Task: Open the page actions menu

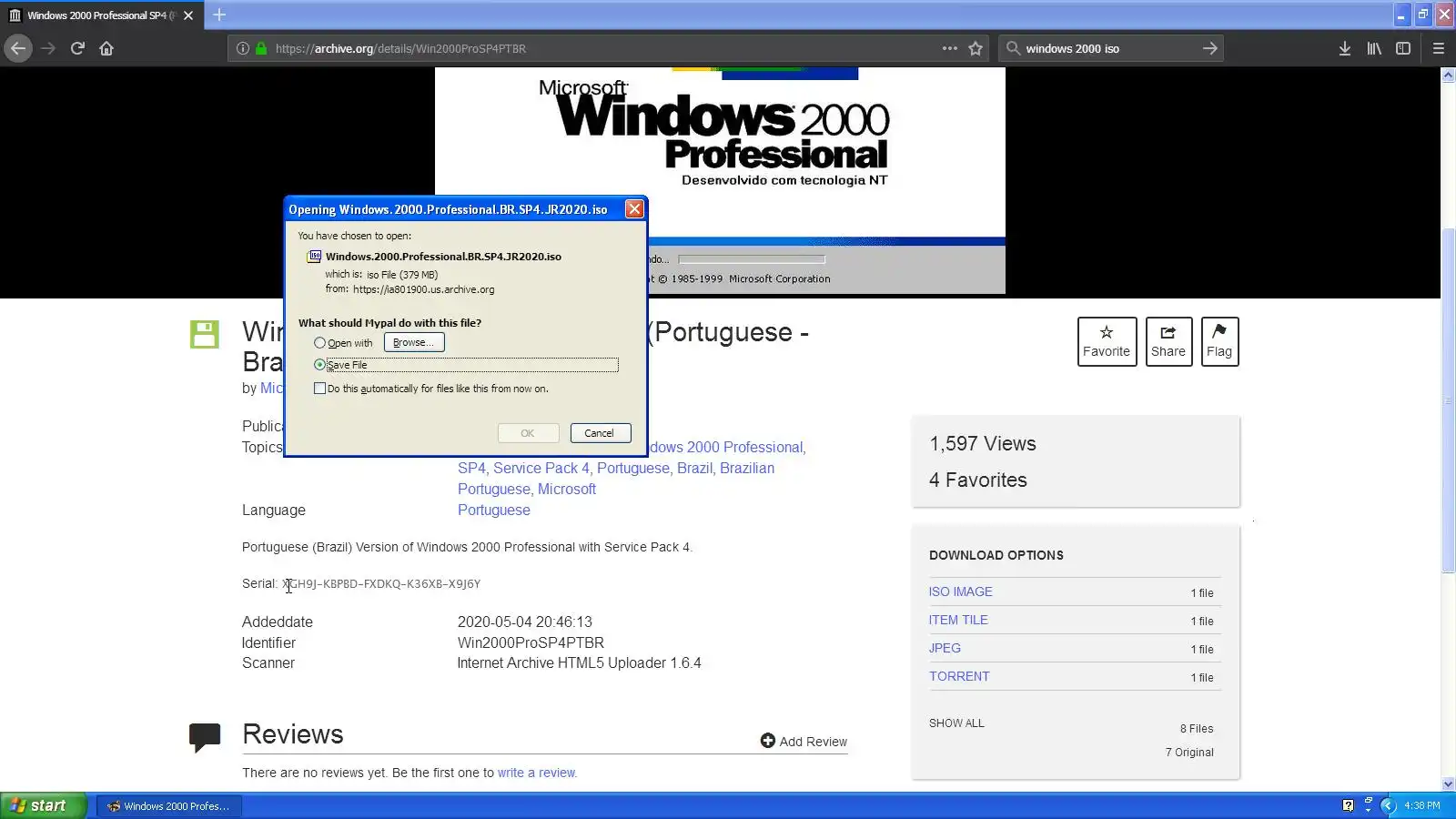Action: coord(949,48)
